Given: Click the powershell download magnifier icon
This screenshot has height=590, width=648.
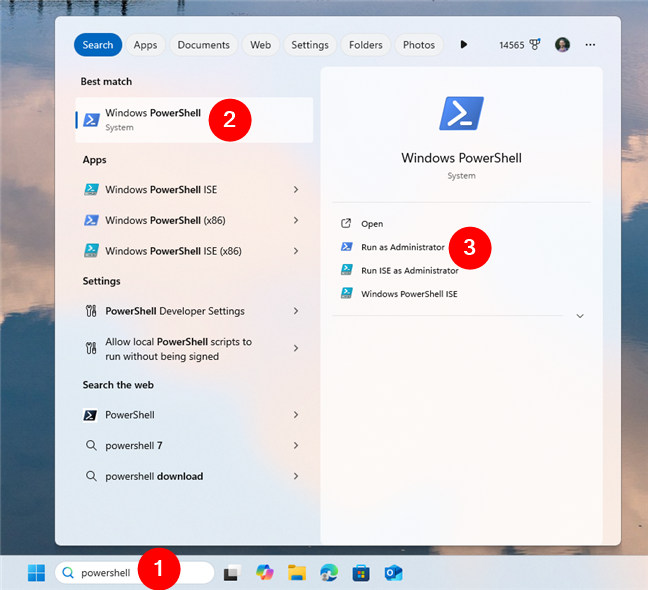Looking at the screenshot, I should (x=91, y=476).
